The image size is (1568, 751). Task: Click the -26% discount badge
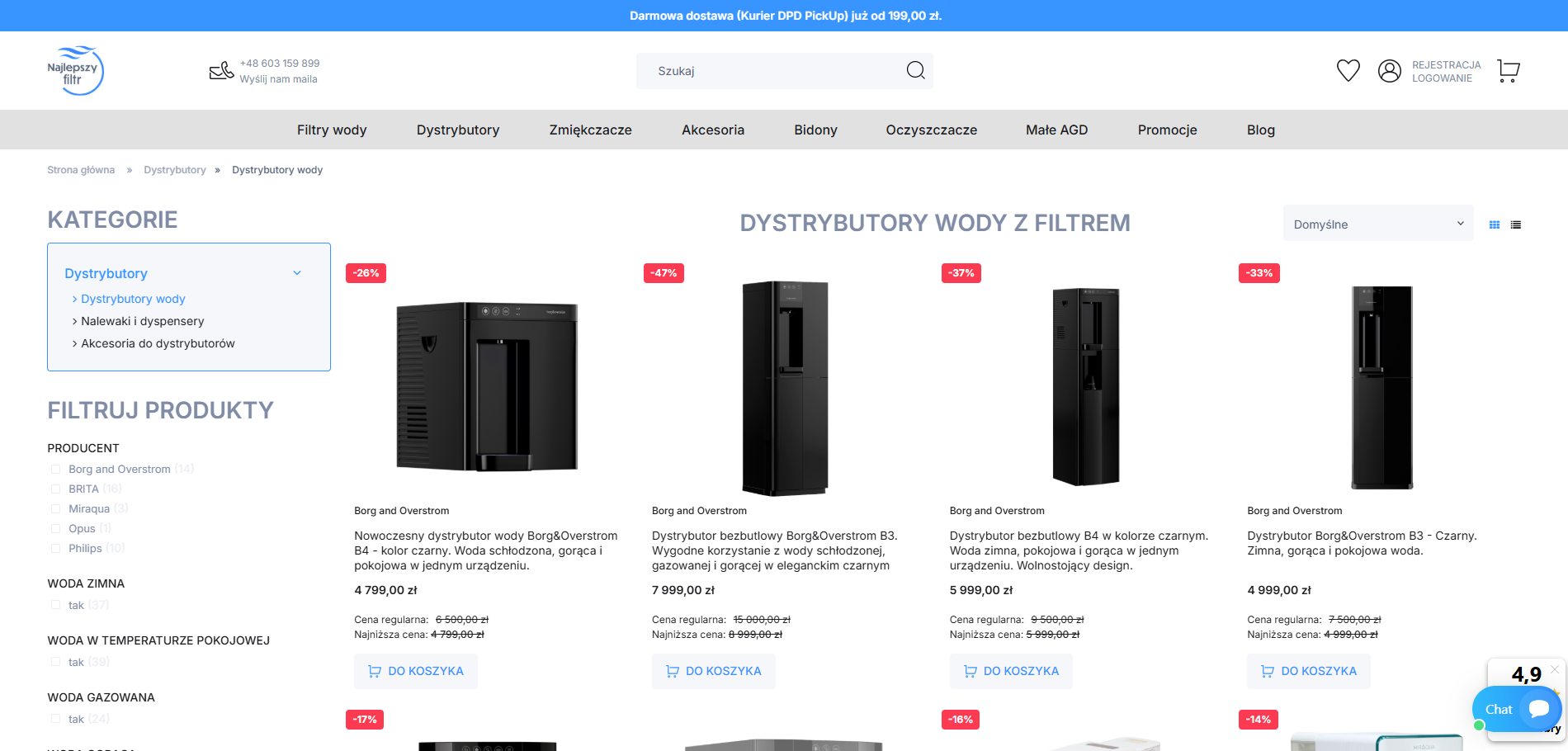click(x=366, y=273)
